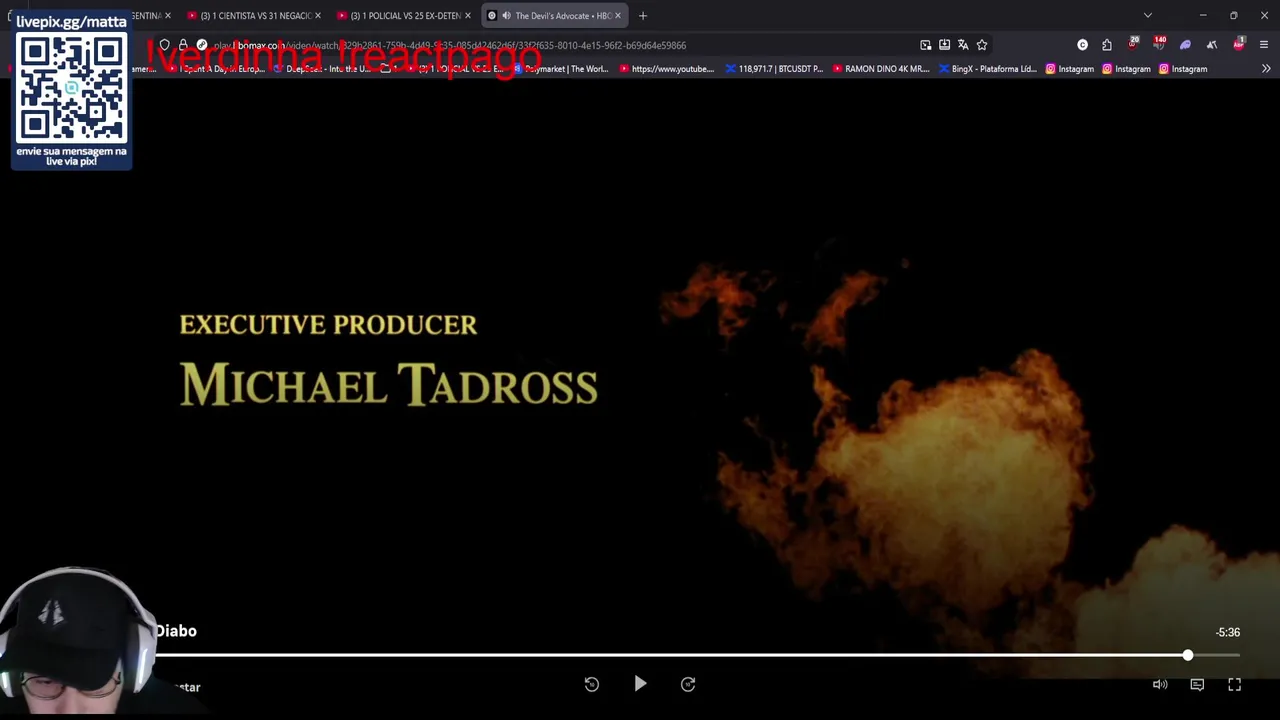The height and width of the screenshot is (720, 1280).
Task: Switch to 1 CIENTISTA VS 31 NEGACIO tab
Action: coord(256,16)
